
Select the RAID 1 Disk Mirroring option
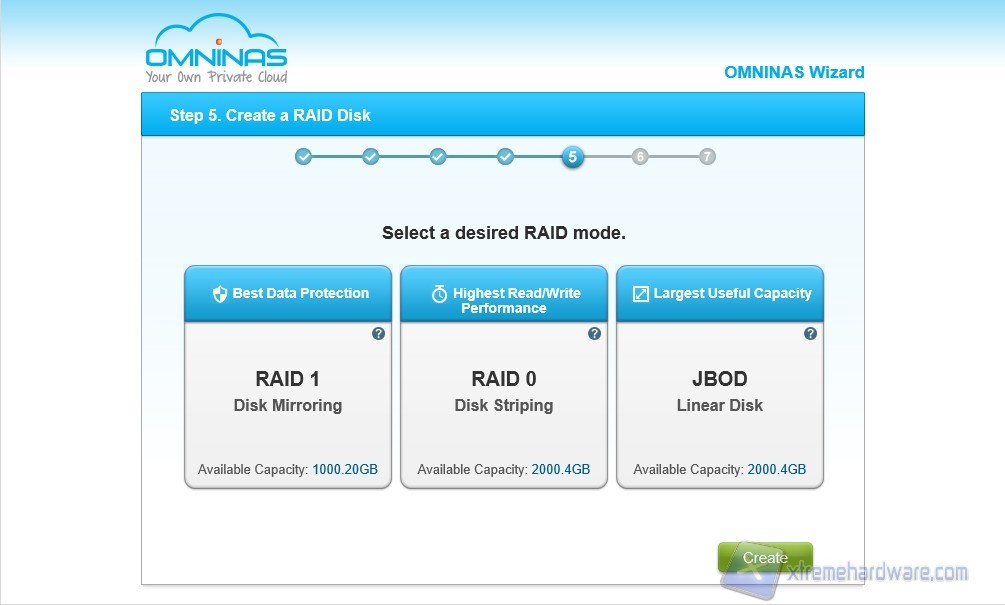pyautogui.click(x=288, y=392)
